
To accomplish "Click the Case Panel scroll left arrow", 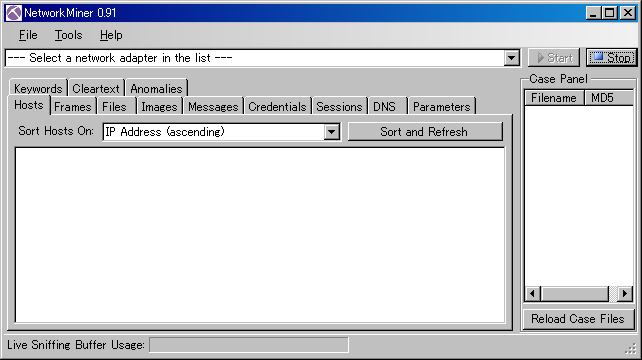I will point(532,293).
